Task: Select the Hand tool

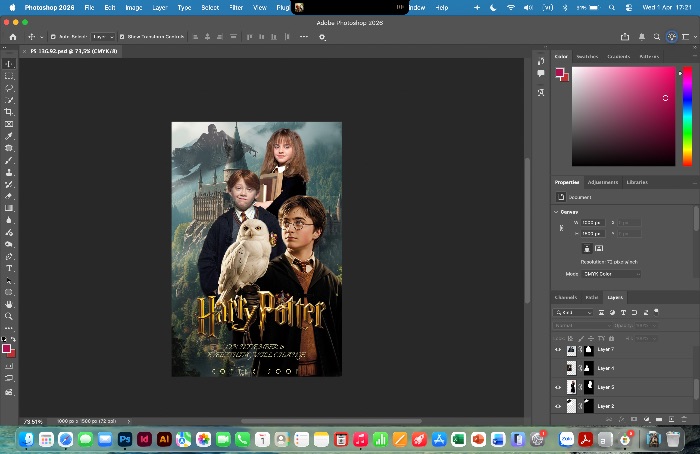Action: tap(9, 304)
